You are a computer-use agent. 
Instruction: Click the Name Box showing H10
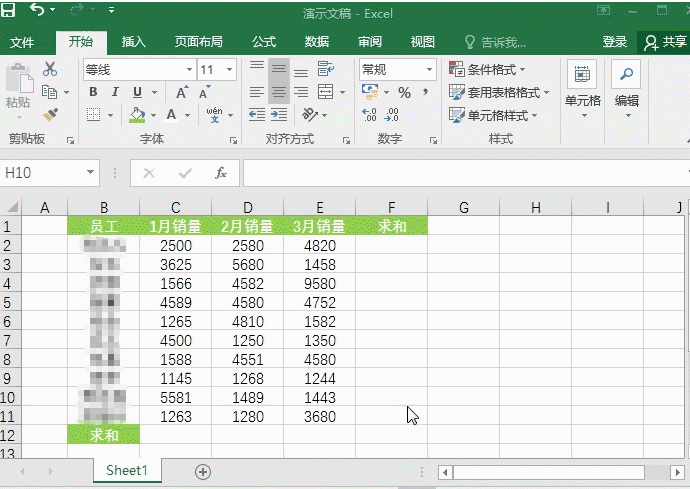tap(49, 173)
